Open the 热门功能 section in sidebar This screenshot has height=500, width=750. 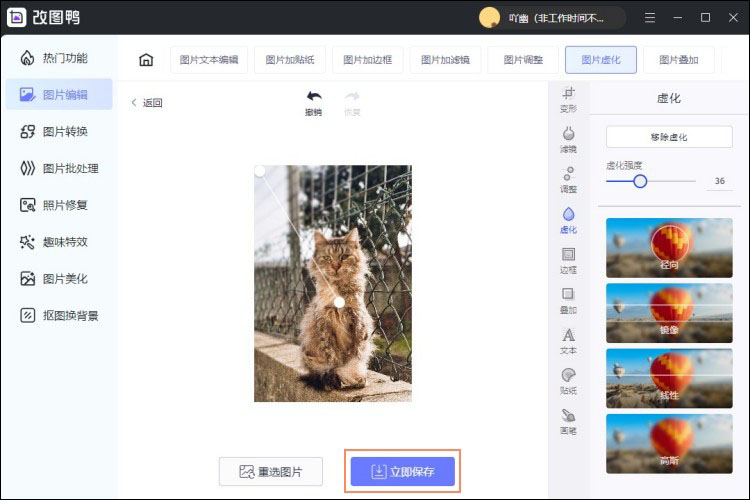tap(54, 58)
